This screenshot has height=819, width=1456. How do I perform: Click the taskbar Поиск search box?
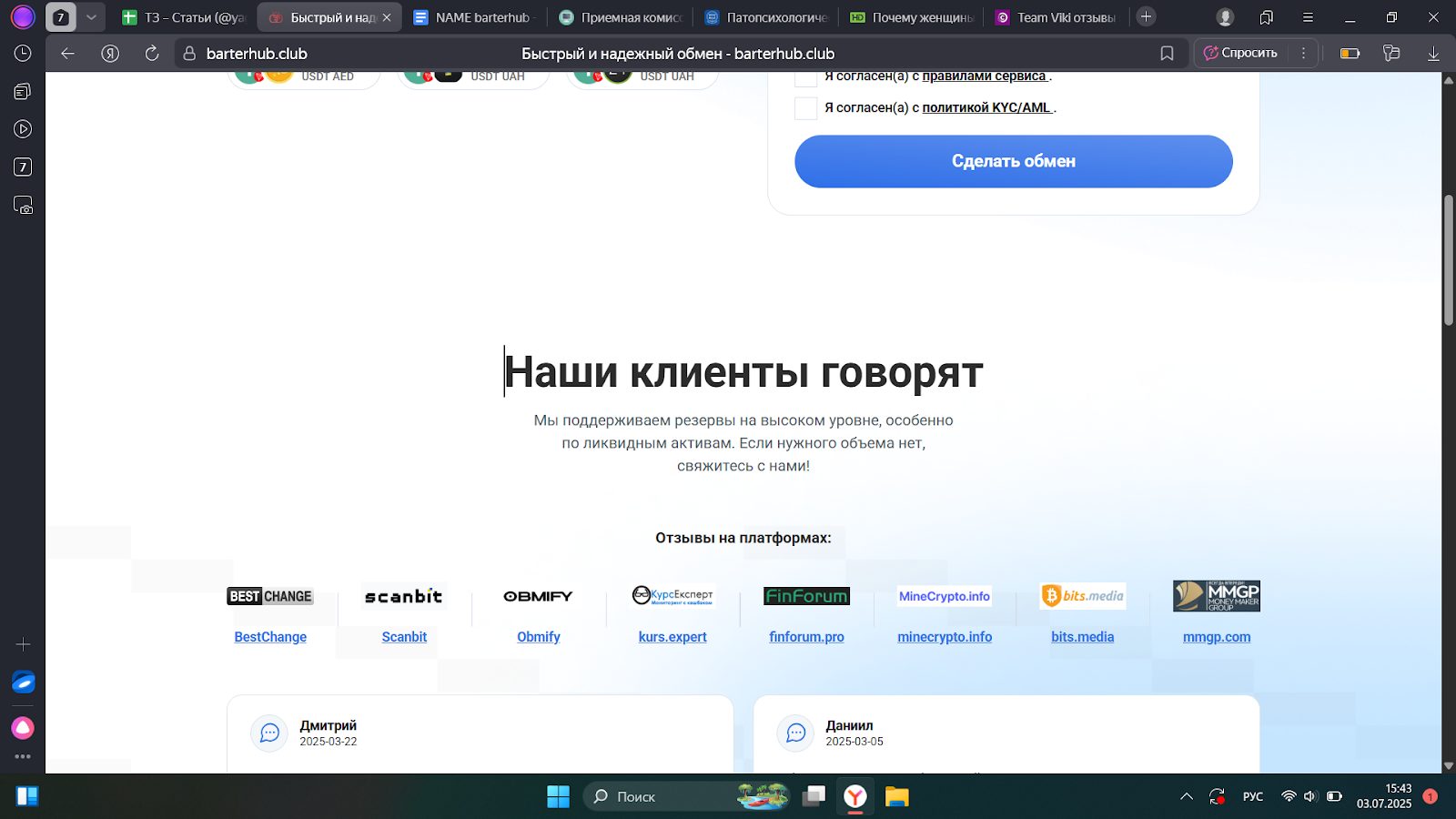(x=687, y=796)
